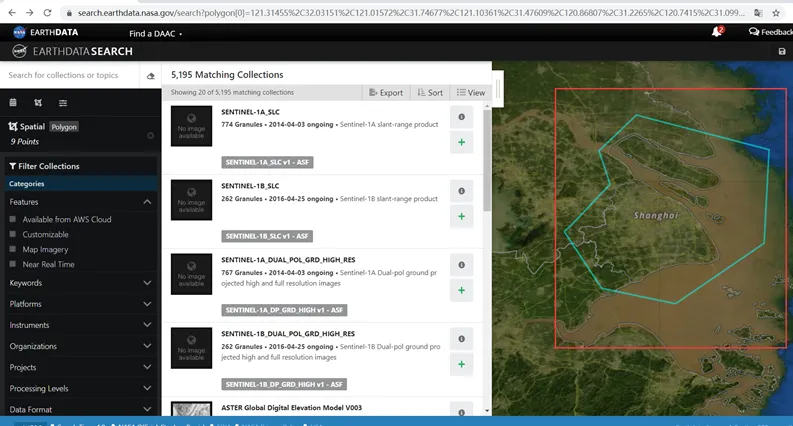793x426 pixels.
Task: Go back using browser back arrow
Action: click(12, 13)
